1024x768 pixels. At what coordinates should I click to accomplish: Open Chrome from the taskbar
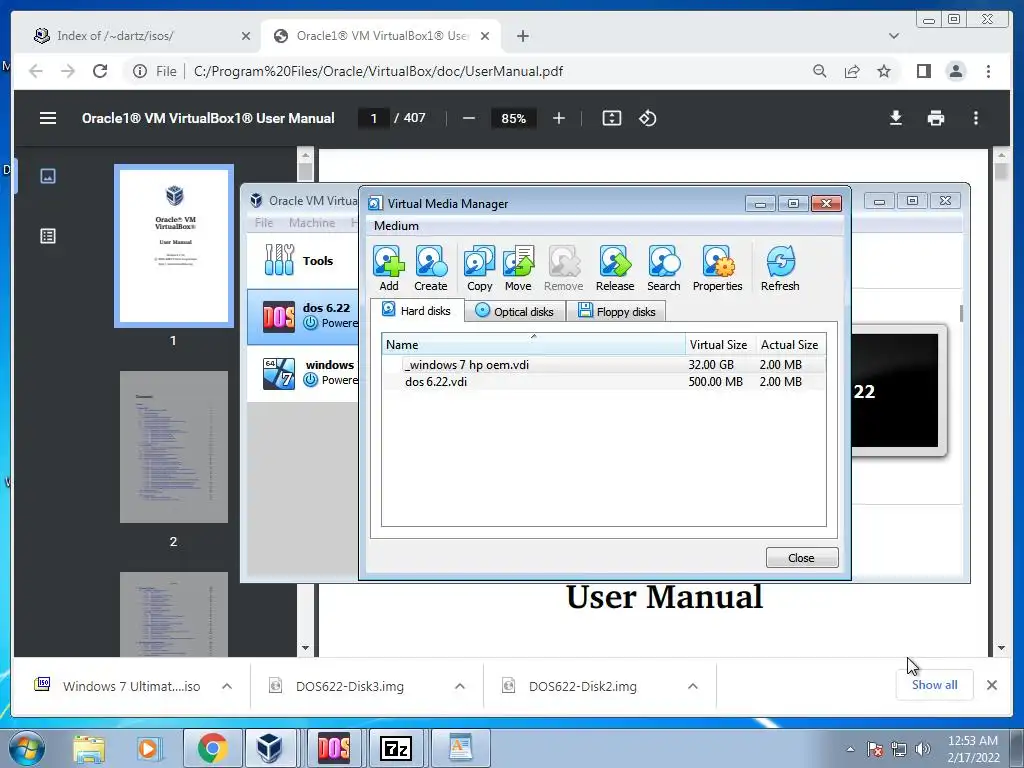click(x=212, y=748)
